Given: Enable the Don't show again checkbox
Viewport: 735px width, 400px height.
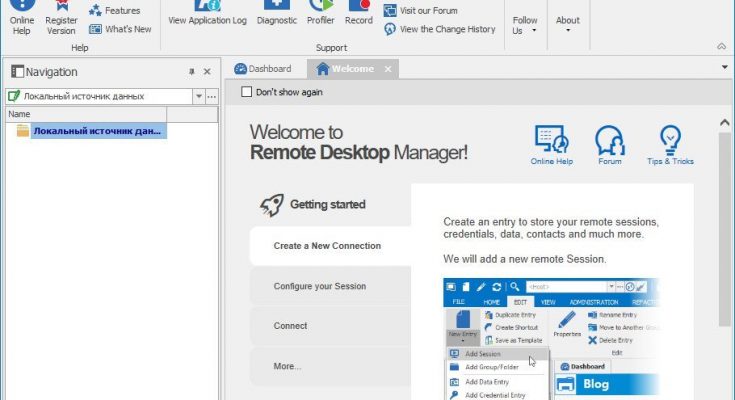Looking at the screenshot, I should 247,92.
